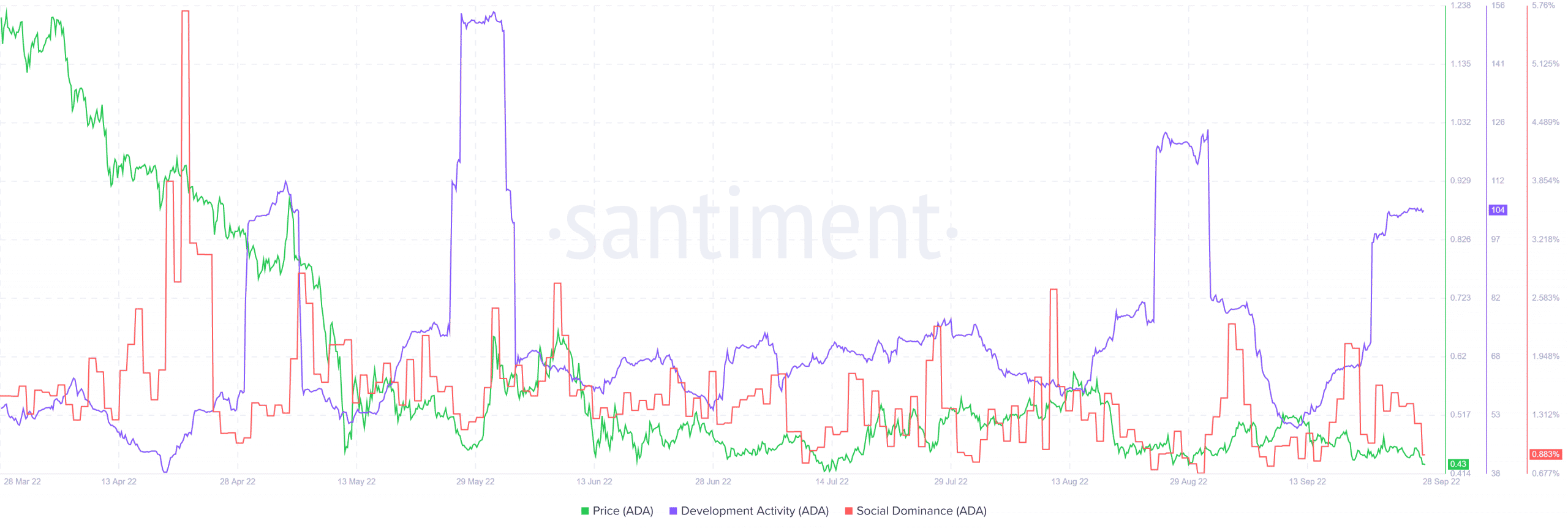This screenshot has height=531, width=1568.
Task: Select the 14 Jul 22 date label
Action: point(832,482)
